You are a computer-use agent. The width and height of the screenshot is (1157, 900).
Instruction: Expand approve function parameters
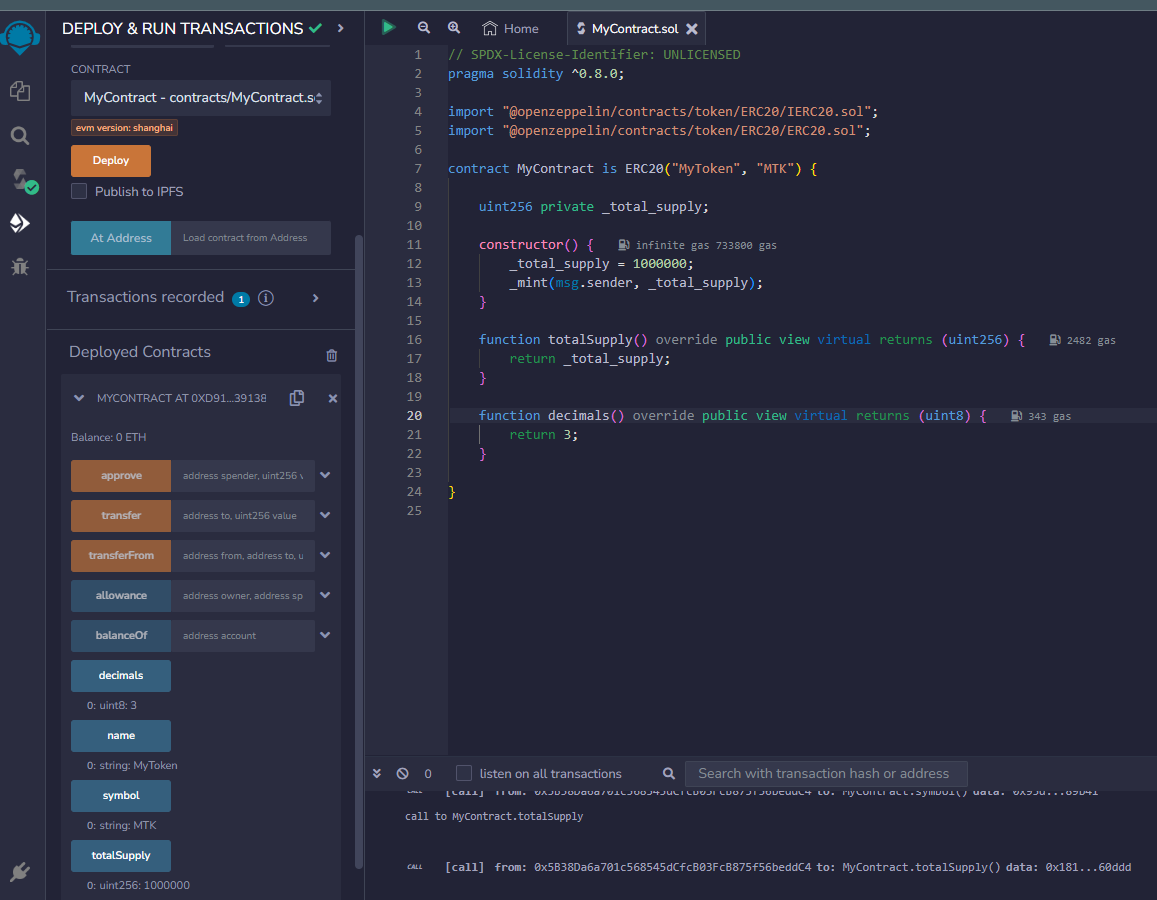click(x=325, y=475)
